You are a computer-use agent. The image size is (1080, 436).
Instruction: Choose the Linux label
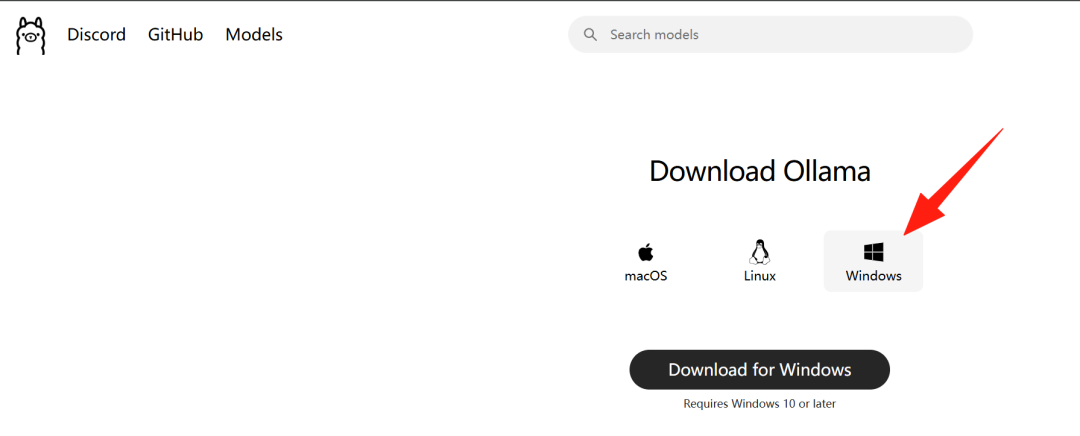coord(760,276)
